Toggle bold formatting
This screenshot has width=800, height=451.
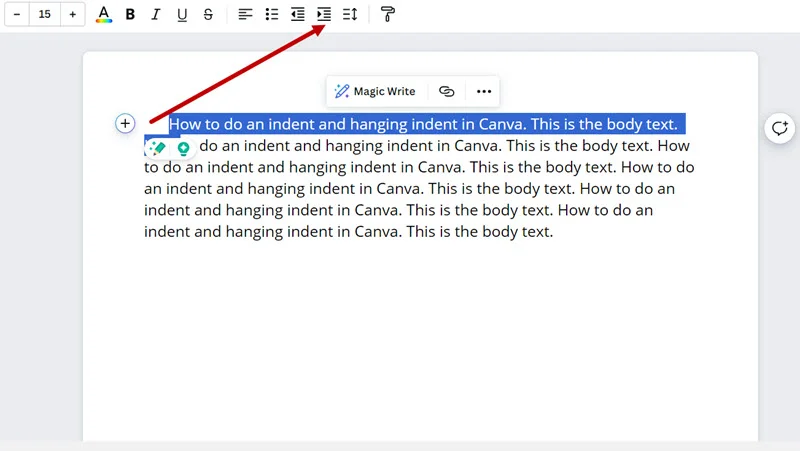pos(130,14)
